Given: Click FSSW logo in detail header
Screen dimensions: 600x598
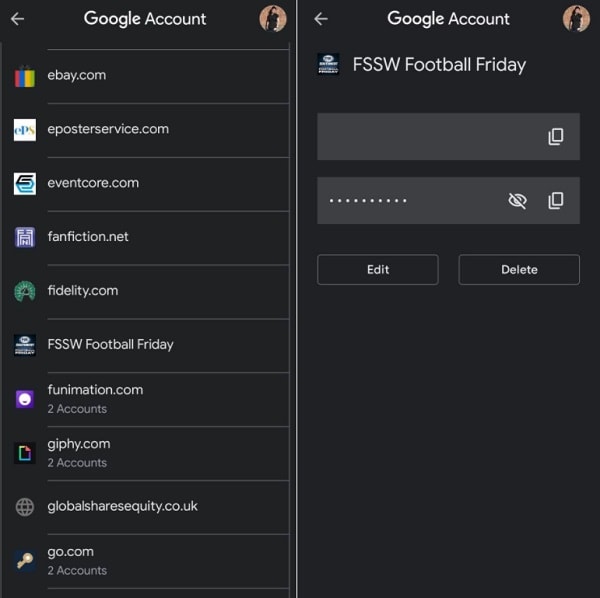Looking at the screenshot, I should [328, 64].
